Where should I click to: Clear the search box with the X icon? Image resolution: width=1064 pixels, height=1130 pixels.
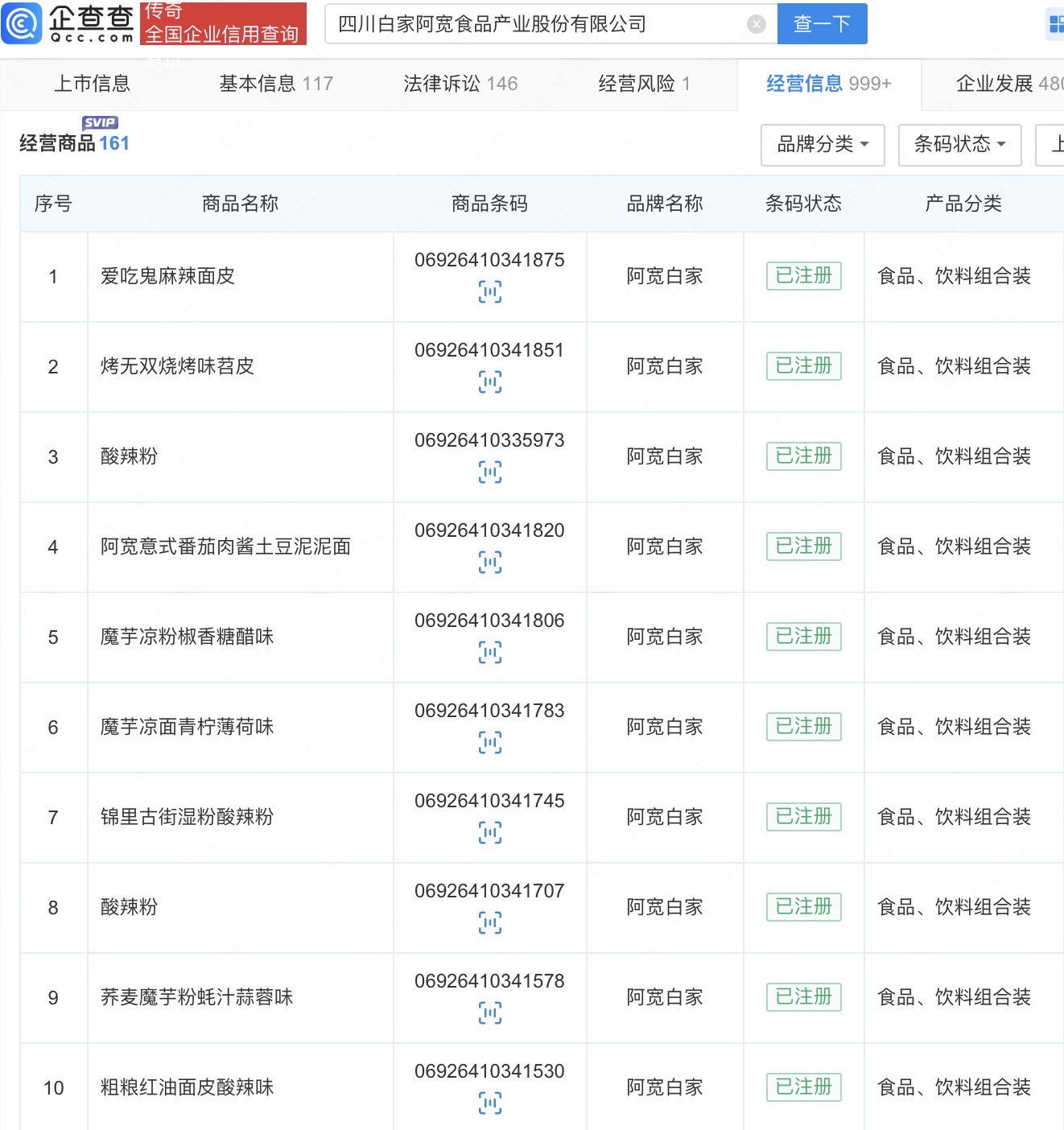(756, 24)
